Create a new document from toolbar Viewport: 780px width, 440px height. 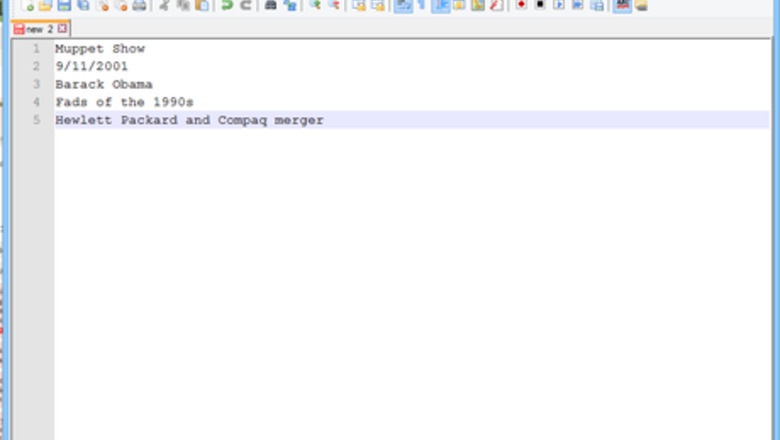(27, 5)
